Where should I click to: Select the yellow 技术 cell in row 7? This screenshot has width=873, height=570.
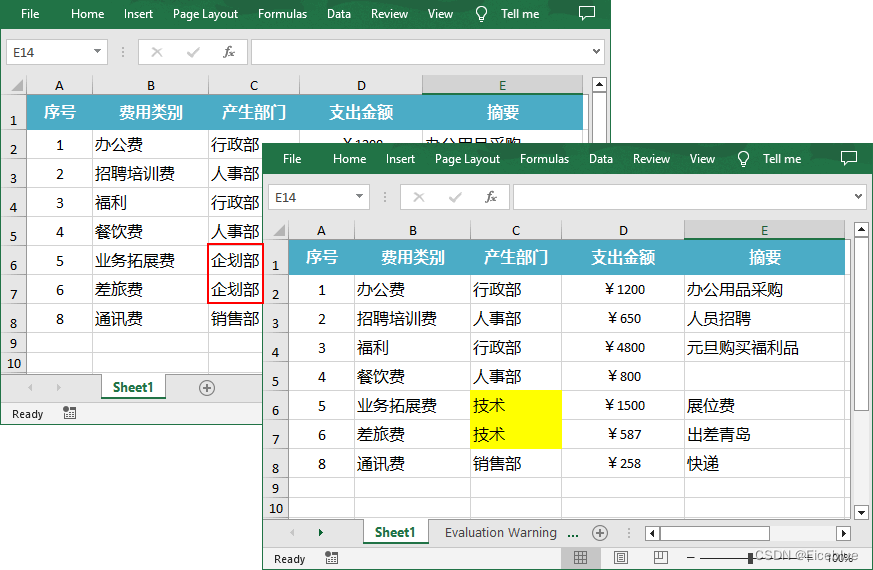pos(516,434)
